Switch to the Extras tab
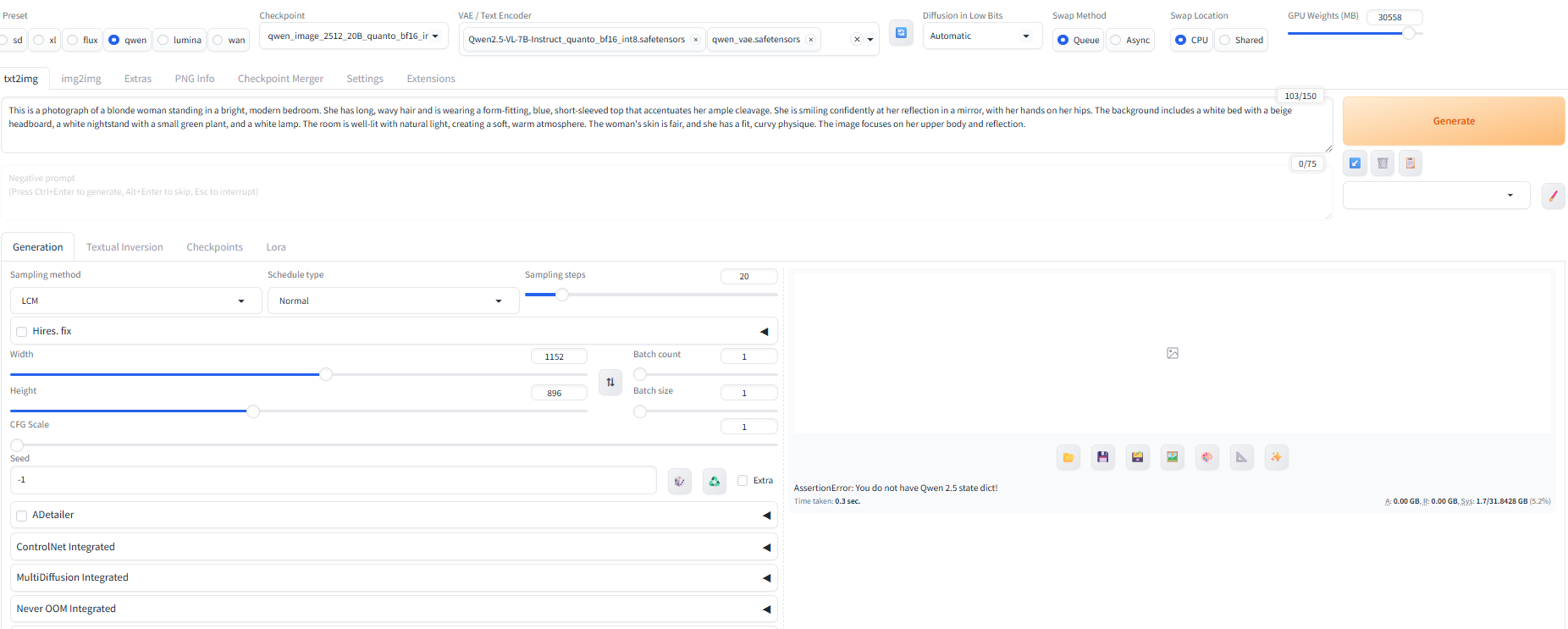The width and height of the screenshot is (1568, 629). [x=138, y=79]
